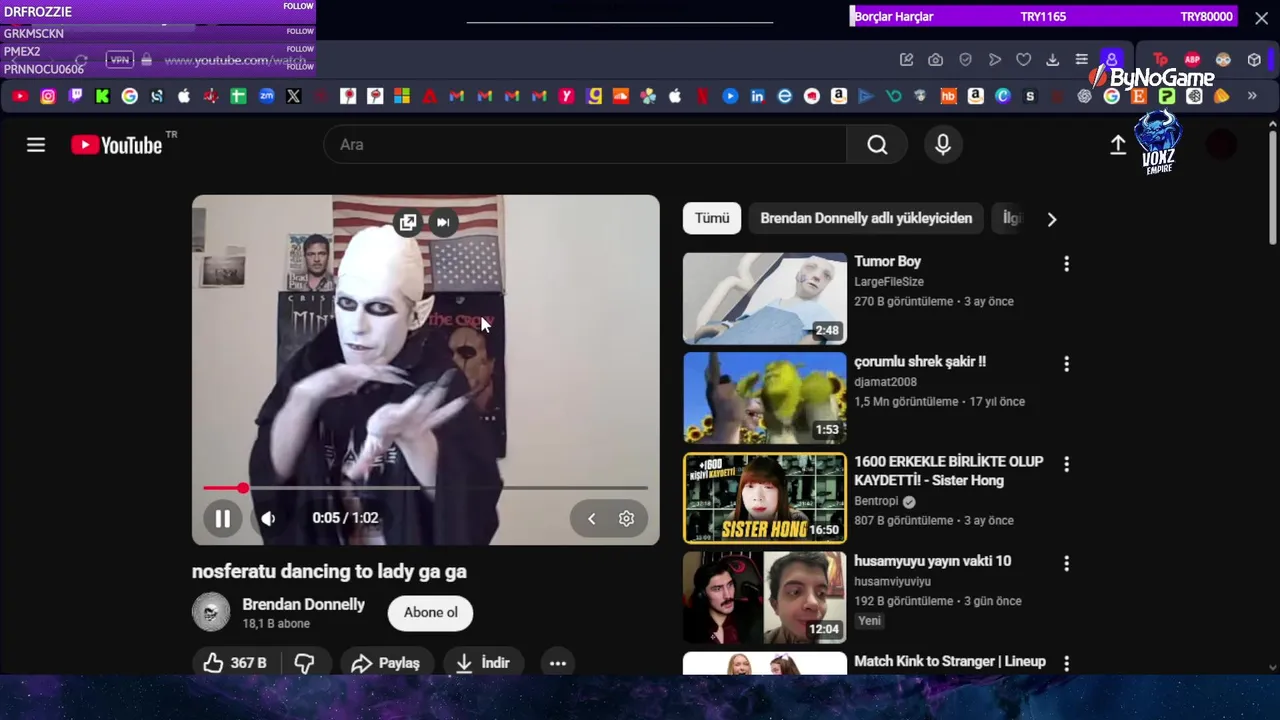Screen dimensions: 1280x720
Task: Open husamyuyu yayın vakti 10 thumbnail
Action: 764,598
